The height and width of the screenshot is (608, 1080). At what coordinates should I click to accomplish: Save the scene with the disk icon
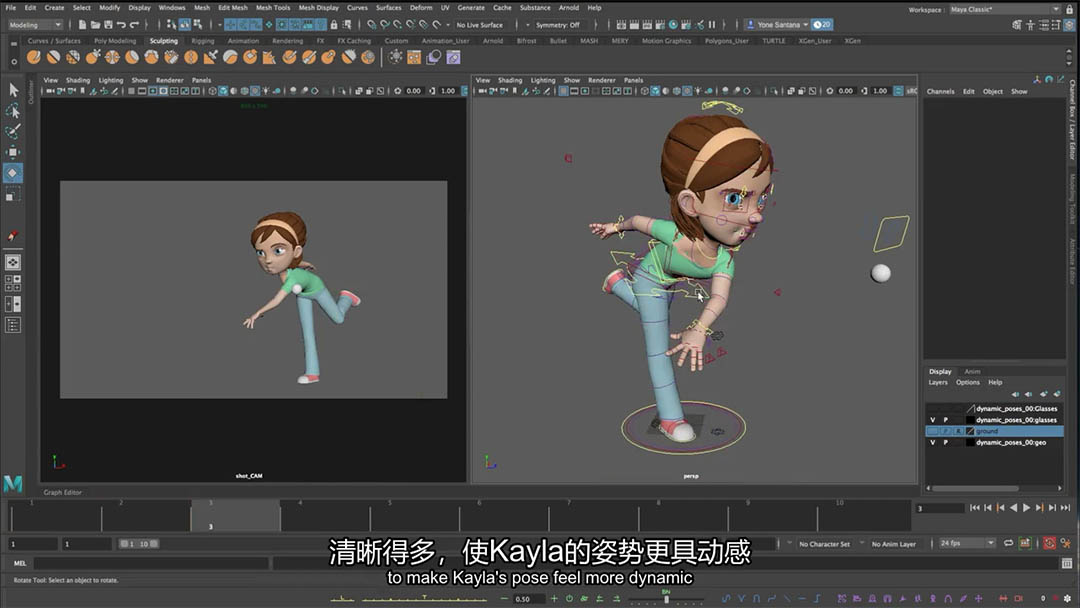click(108, 25)
